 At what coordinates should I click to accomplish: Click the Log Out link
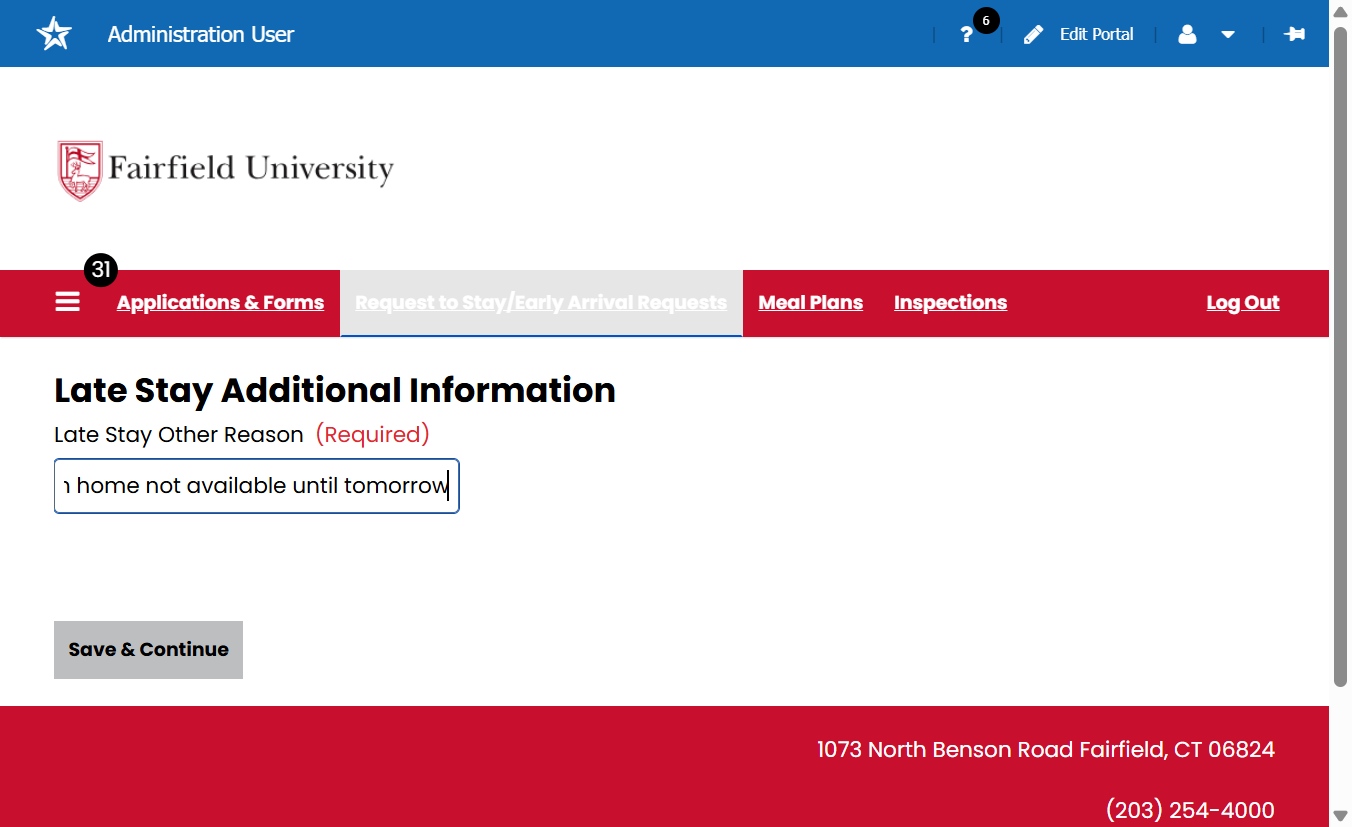1243,303
